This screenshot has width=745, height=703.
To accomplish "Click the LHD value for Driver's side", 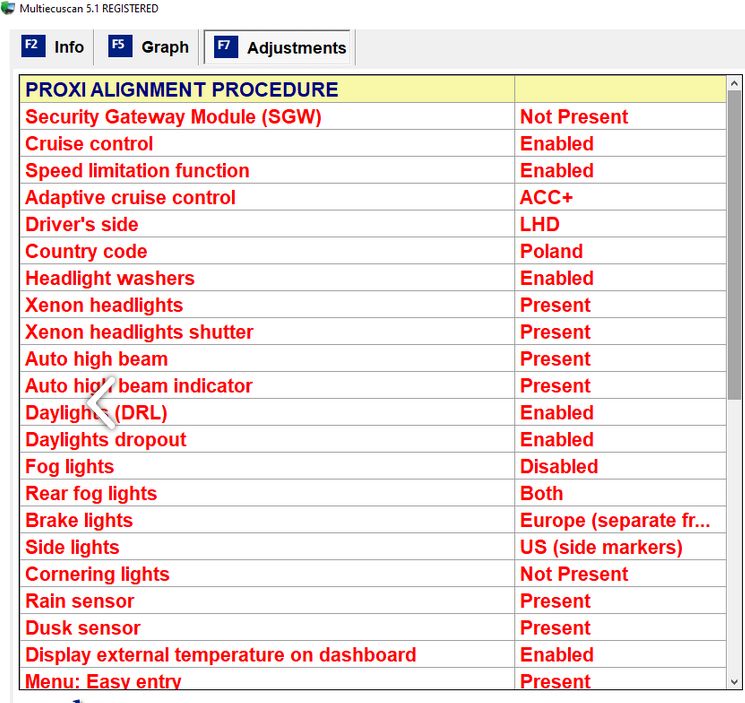I will click(540, 225).
